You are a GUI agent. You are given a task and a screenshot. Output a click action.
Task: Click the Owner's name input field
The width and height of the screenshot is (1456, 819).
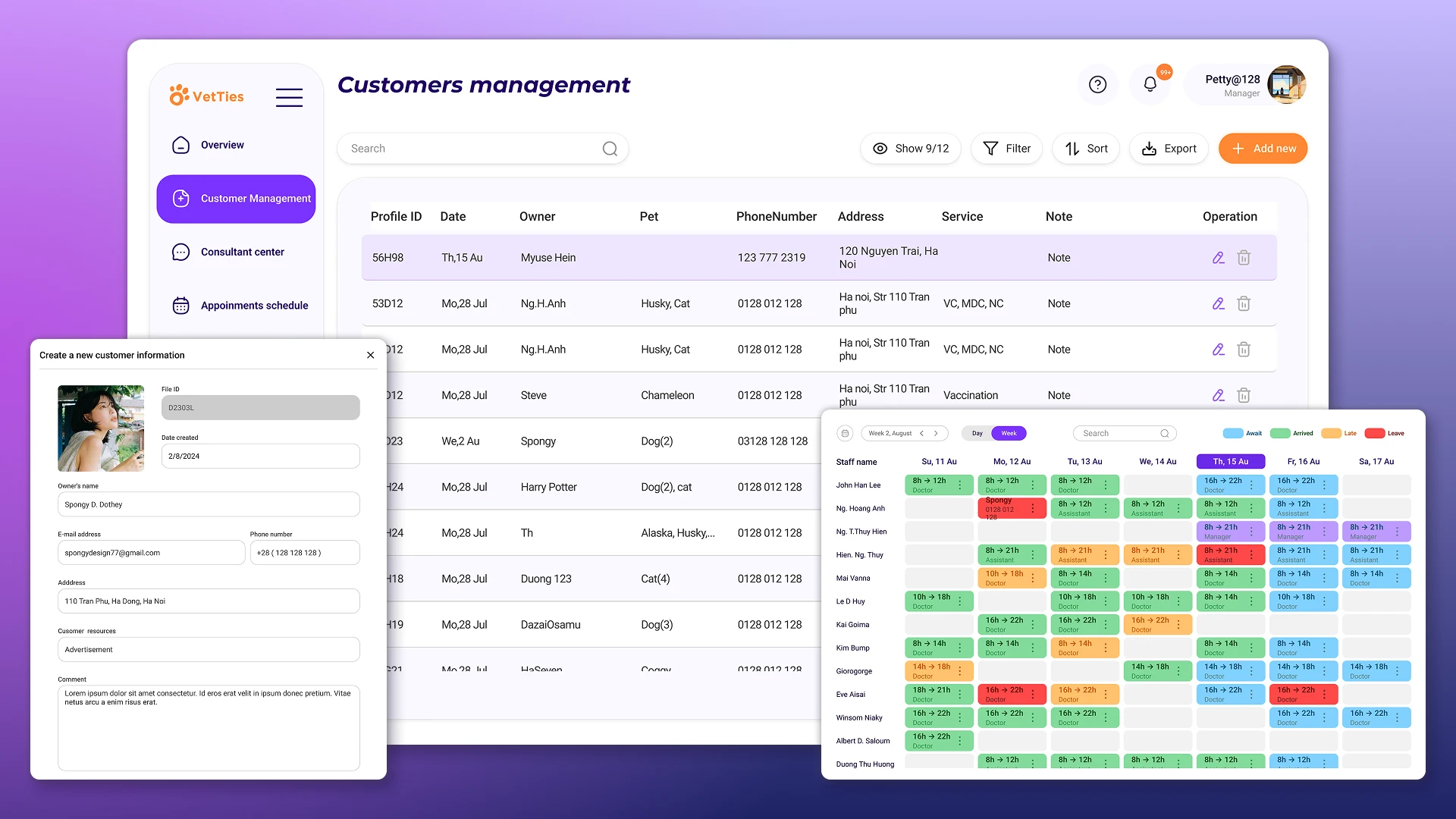pos(209,504)
